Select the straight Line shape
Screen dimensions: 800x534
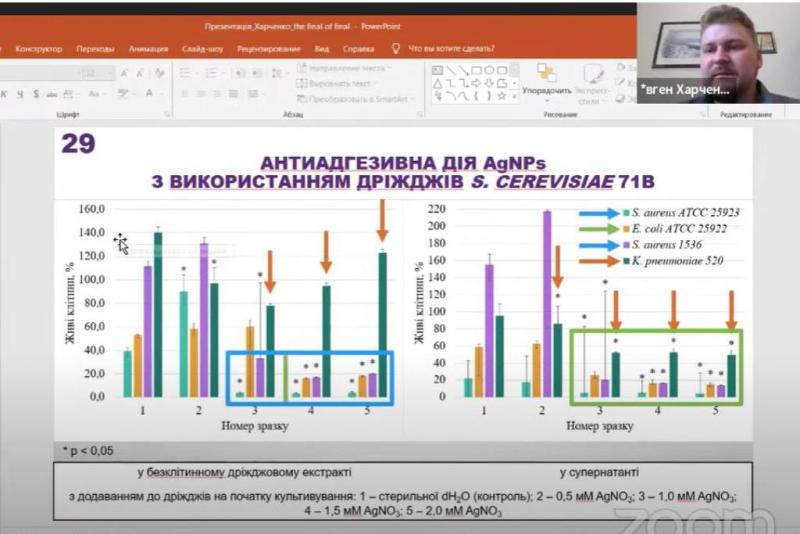(451, 70)
